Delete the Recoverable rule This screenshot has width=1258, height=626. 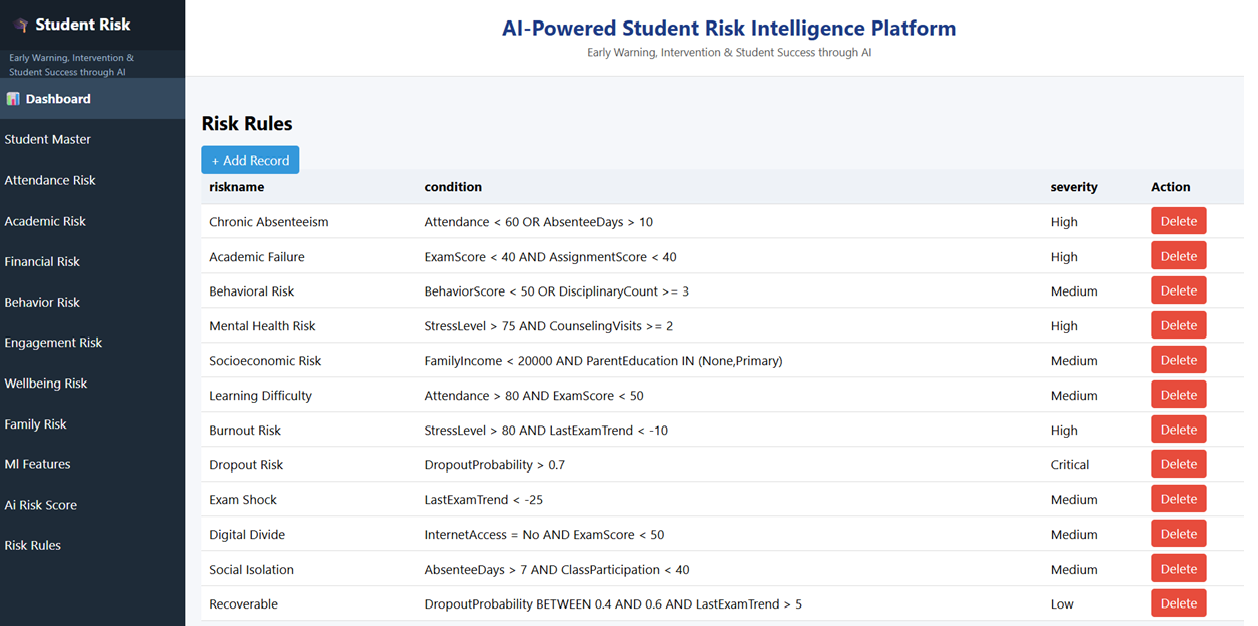pos(1178,602)
